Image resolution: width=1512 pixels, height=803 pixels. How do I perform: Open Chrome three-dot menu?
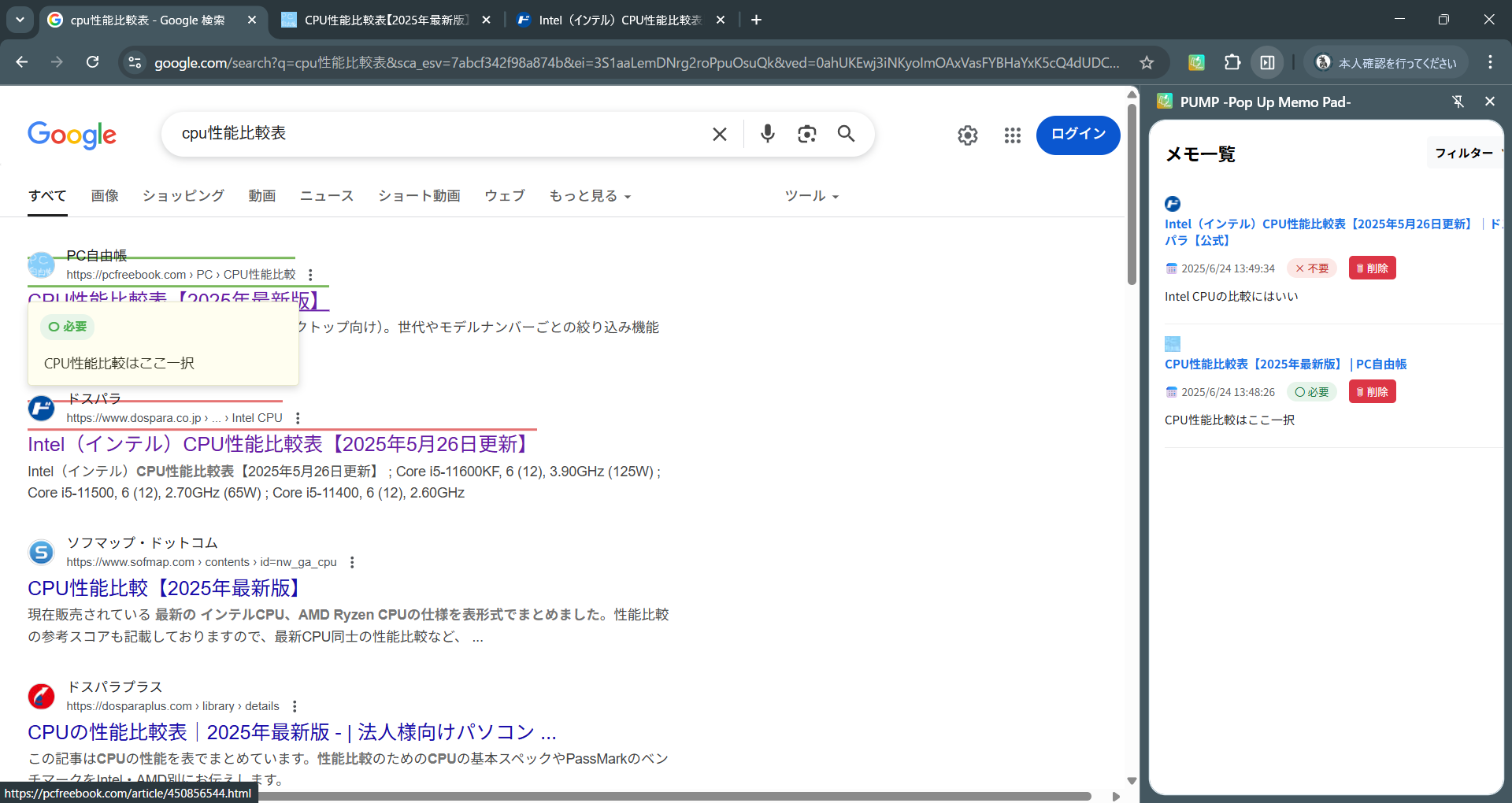coord(1490,62)
